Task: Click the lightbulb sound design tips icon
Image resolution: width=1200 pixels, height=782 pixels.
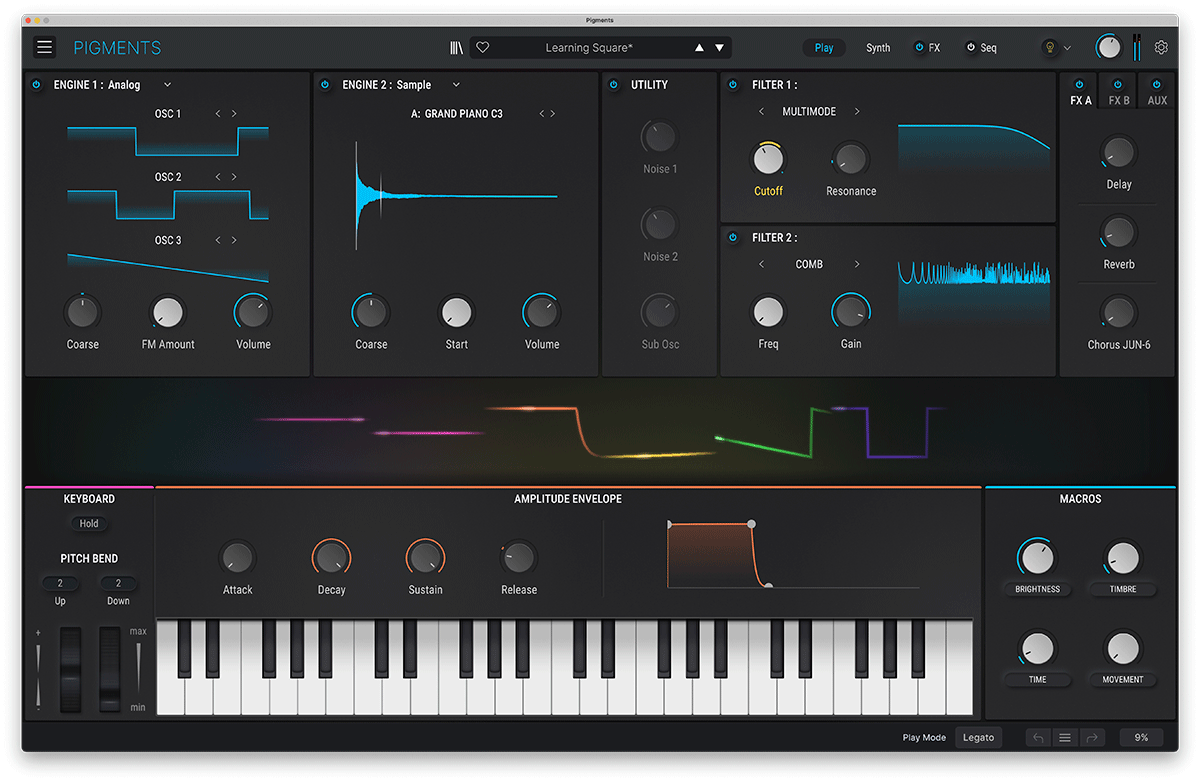Action: (x=1049, y=47)
